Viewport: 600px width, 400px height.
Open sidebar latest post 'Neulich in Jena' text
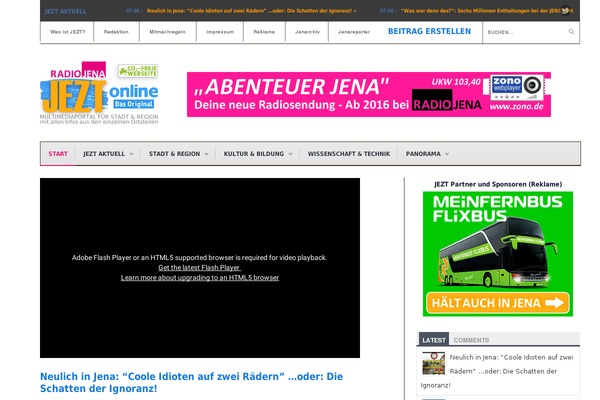[x=497, y=371]
